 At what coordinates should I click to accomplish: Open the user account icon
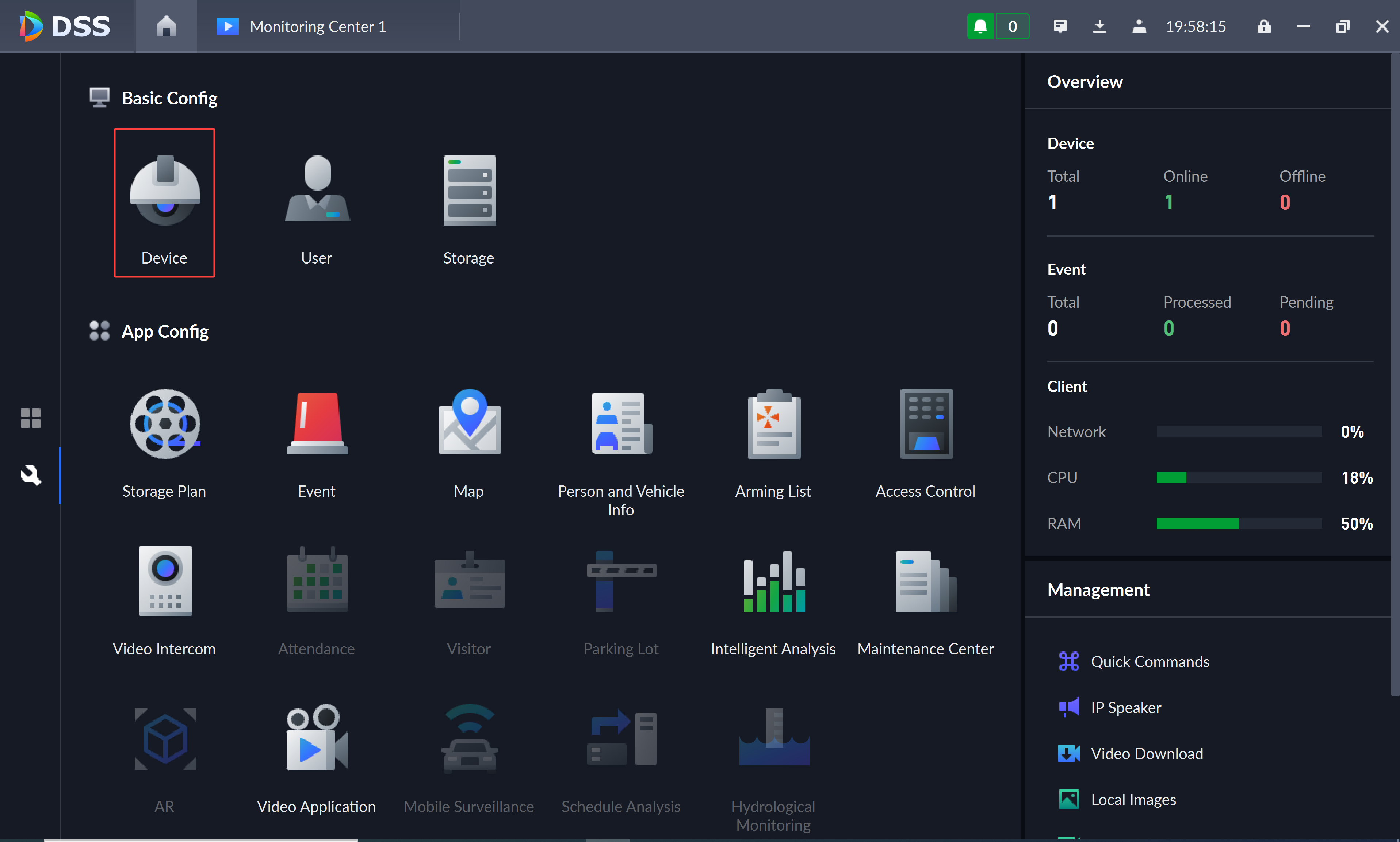[1139, 26]
